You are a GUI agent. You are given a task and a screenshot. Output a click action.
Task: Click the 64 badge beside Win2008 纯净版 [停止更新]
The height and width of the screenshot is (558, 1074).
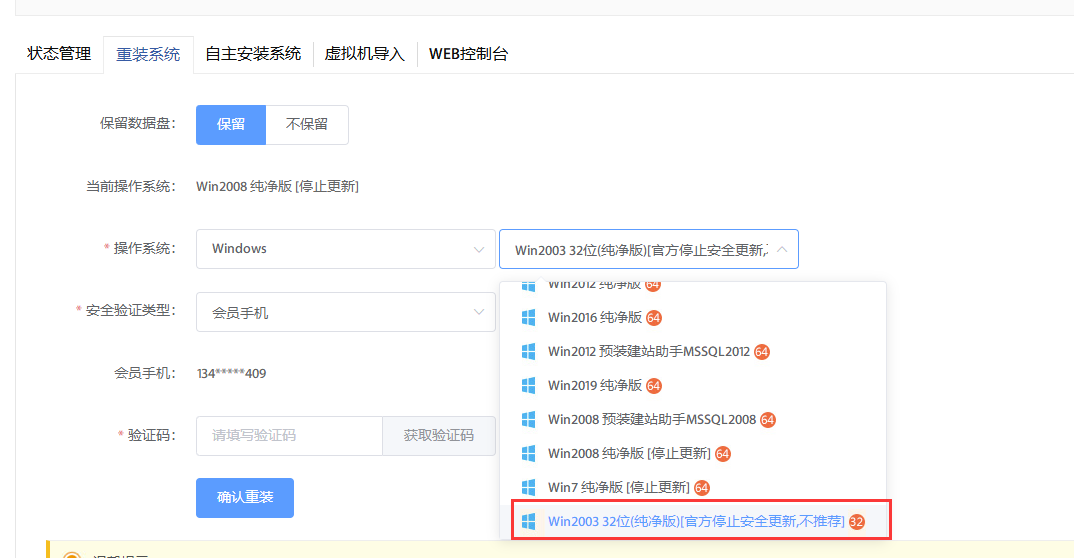723,454
